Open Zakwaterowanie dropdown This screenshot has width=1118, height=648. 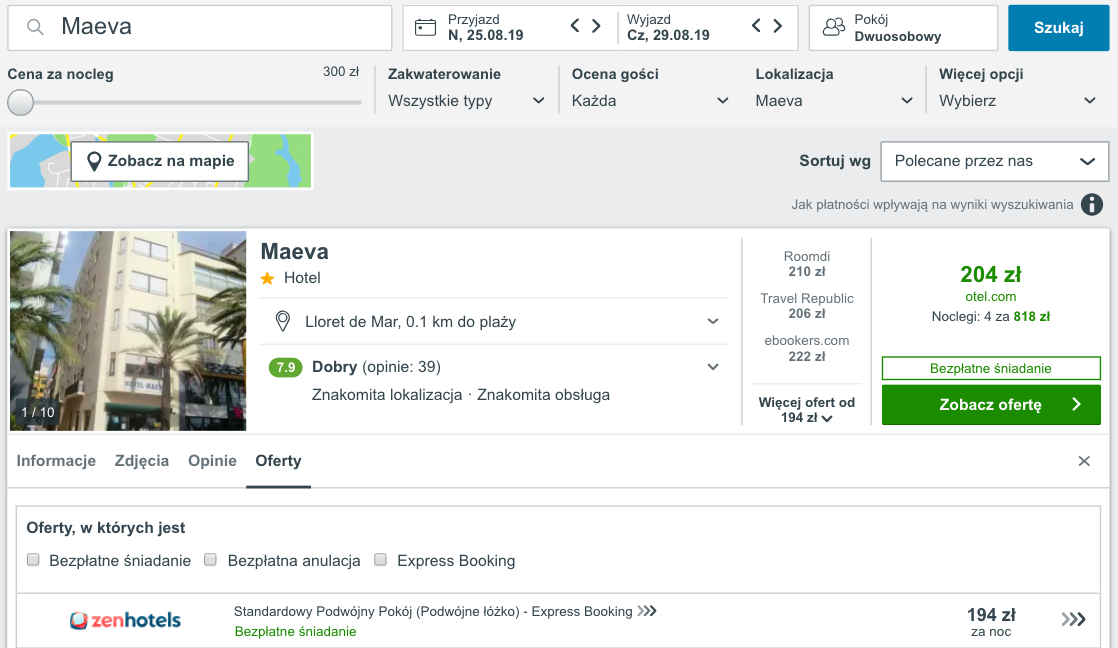pyautogui.click(x=466, y=101)
